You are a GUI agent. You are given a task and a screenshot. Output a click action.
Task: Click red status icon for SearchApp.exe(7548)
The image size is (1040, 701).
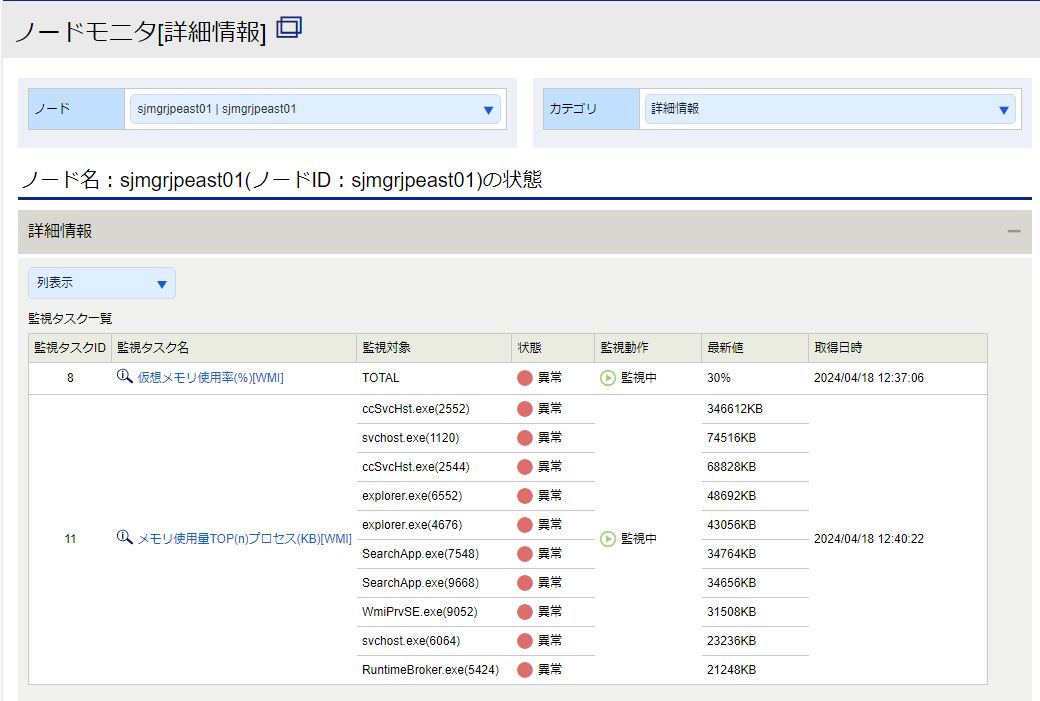tap(525, 554)
